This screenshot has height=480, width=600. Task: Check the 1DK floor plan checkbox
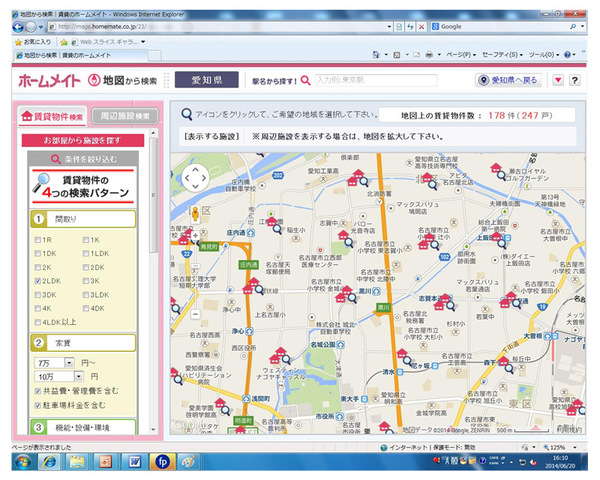click(38, 254)
